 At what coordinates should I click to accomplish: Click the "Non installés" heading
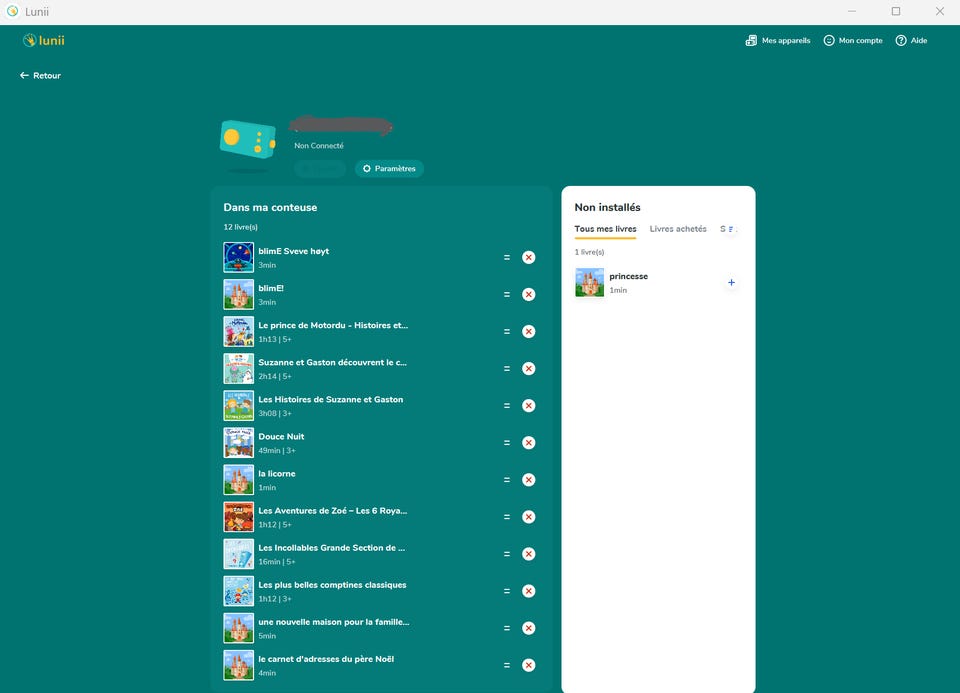coord(607,208)
